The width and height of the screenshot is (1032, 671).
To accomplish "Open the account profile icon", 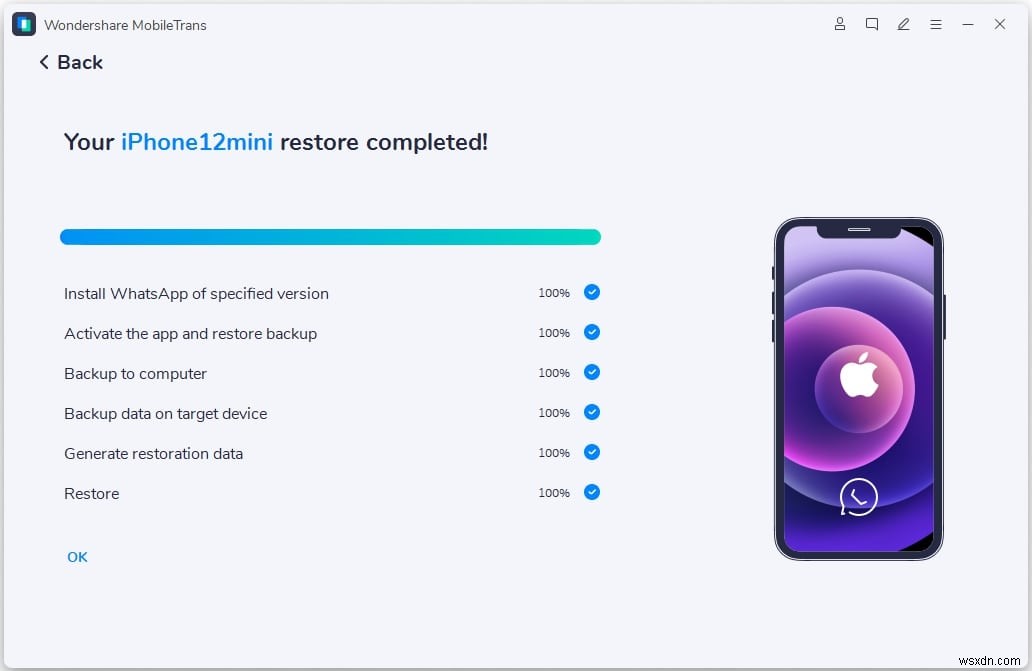I will pyautogui.click(x=840, y=24).
